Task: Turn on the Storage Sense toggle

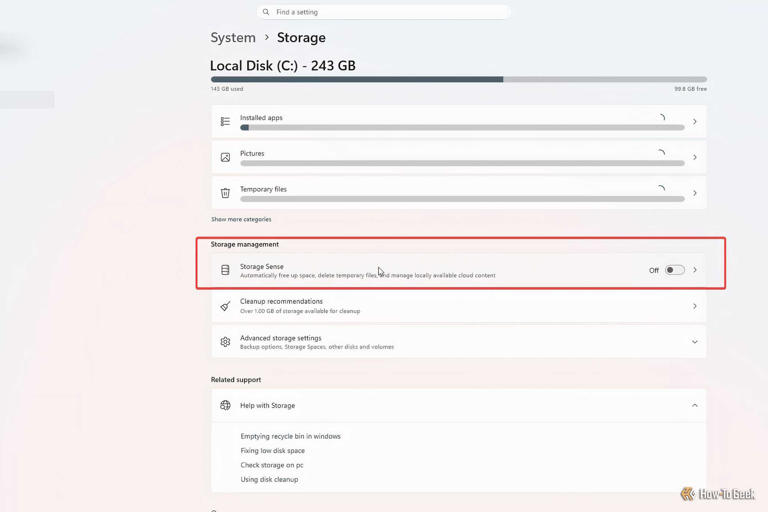Action: tap(674, 270)
